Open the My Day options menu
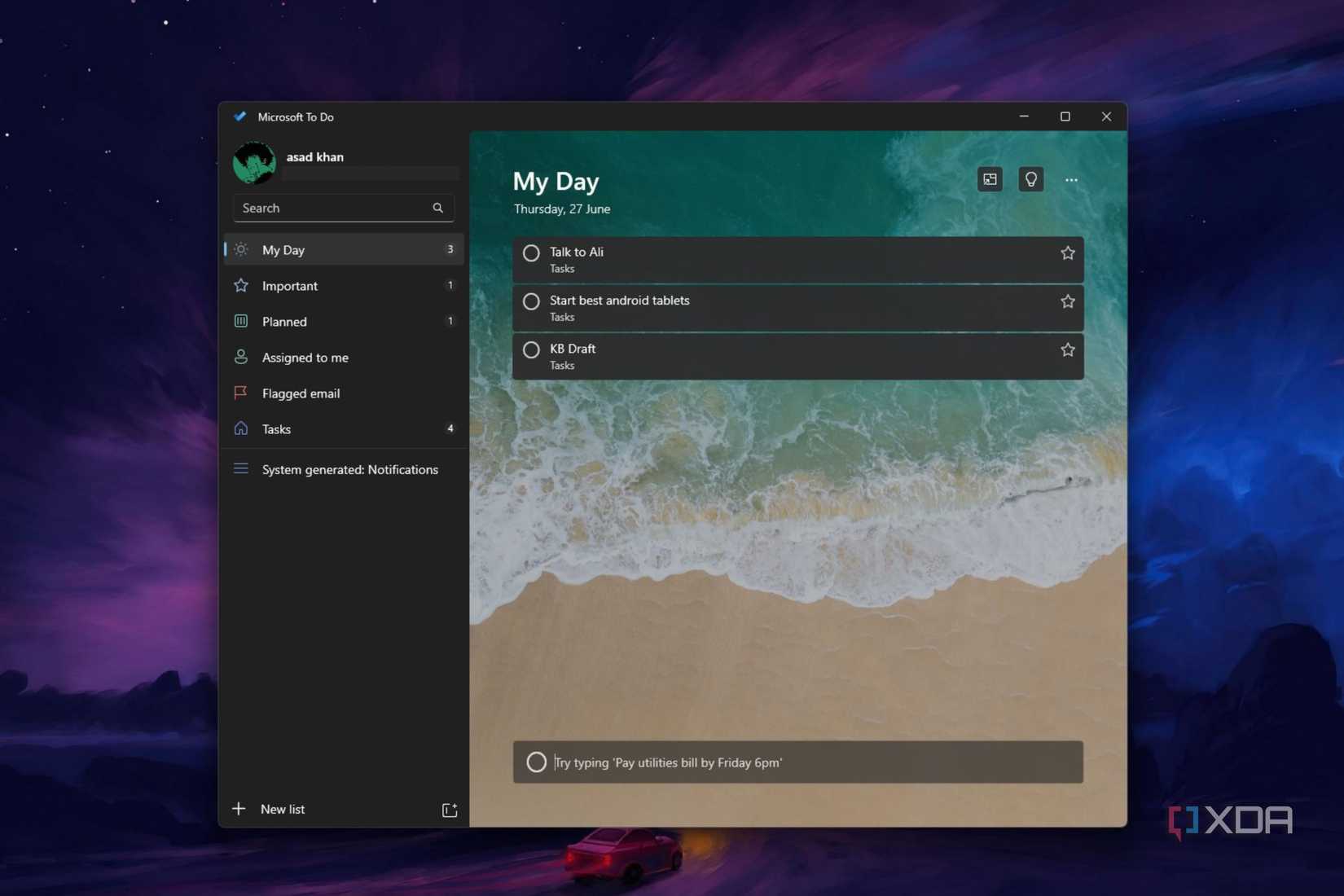 pos(1071,179)
